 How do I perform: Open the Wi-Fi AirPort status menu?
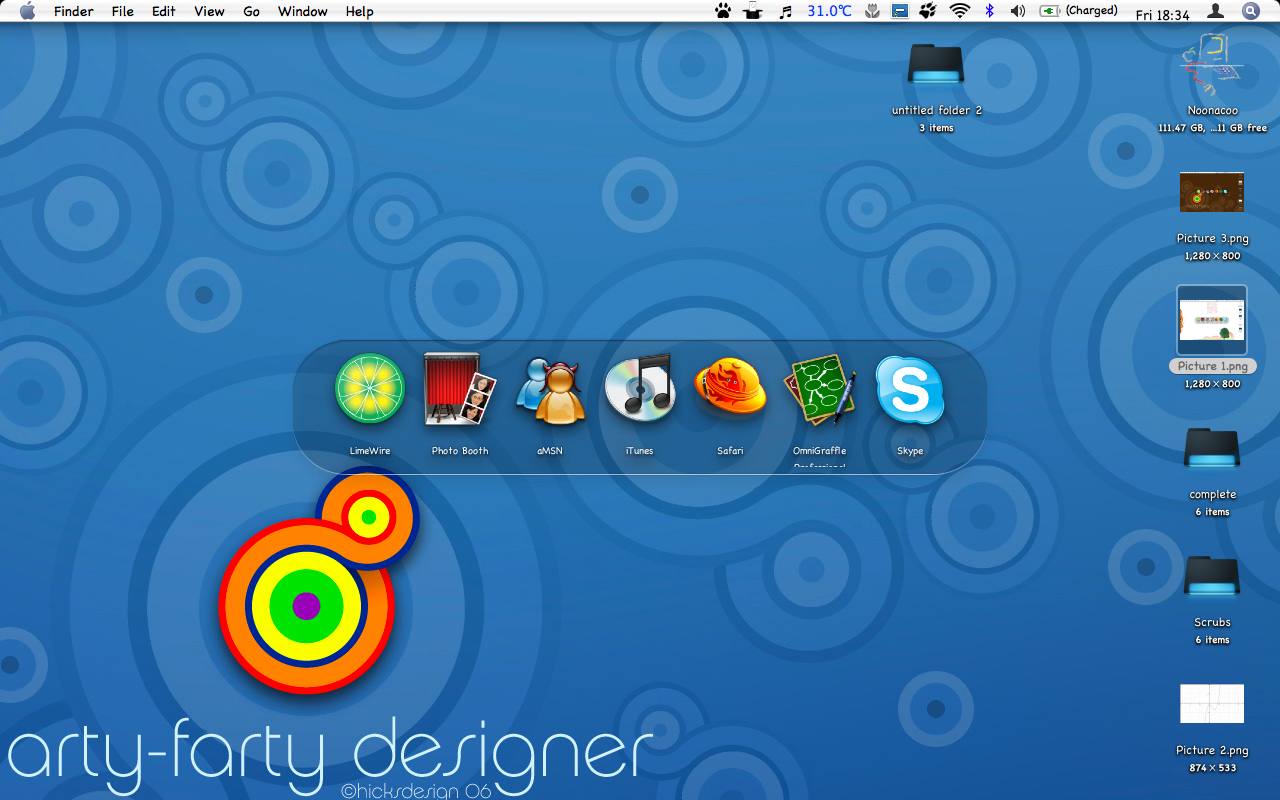[960, 11]
